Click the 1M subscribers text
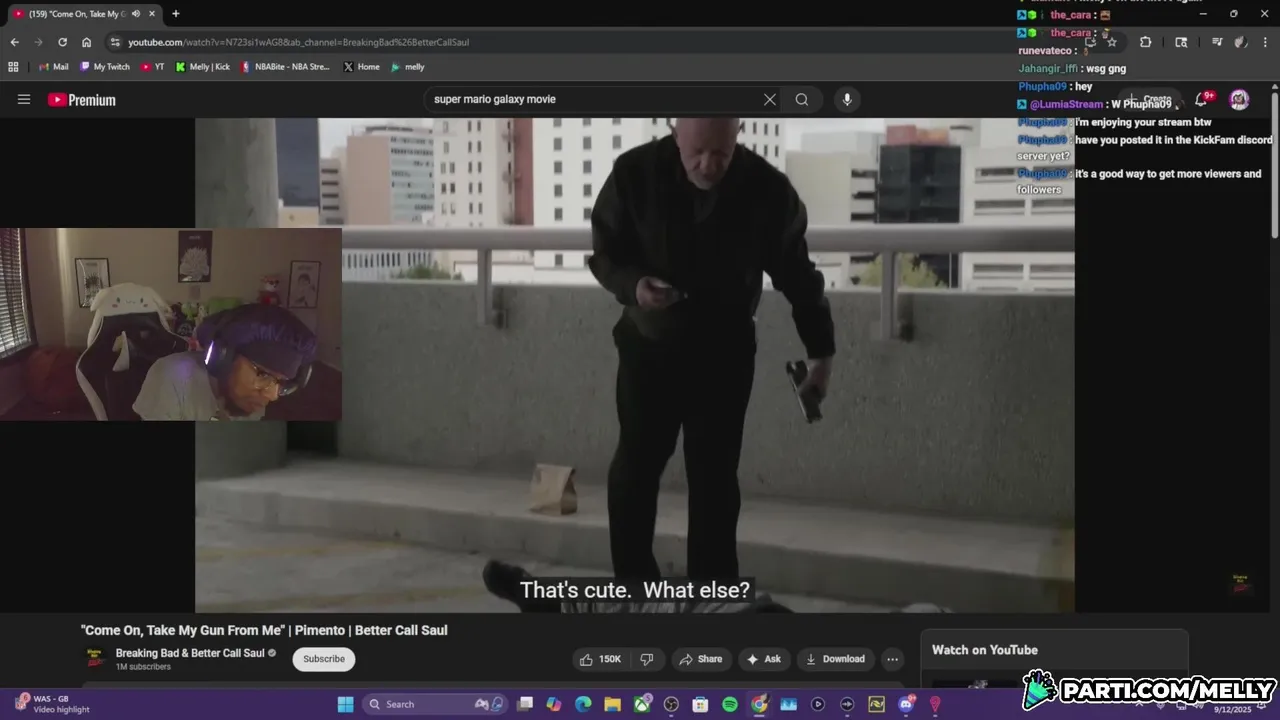 (143, 667)
